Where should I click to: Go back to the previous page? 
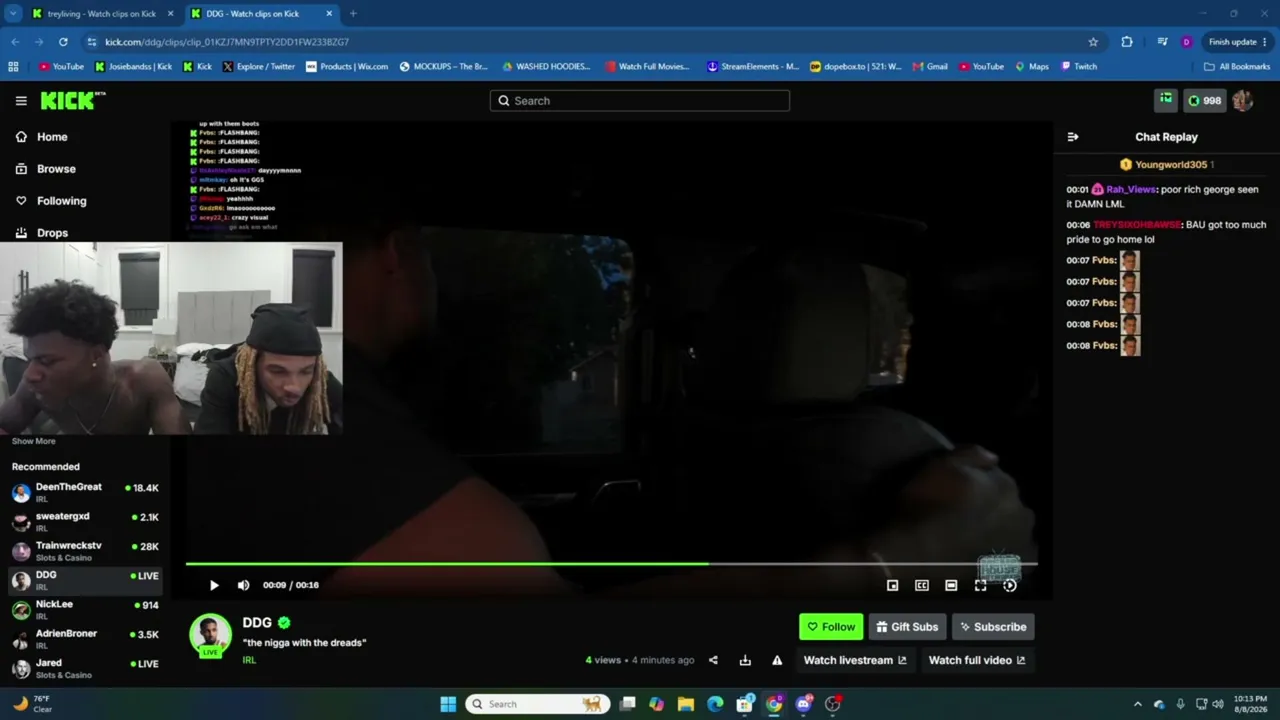[x=15, y=42]
